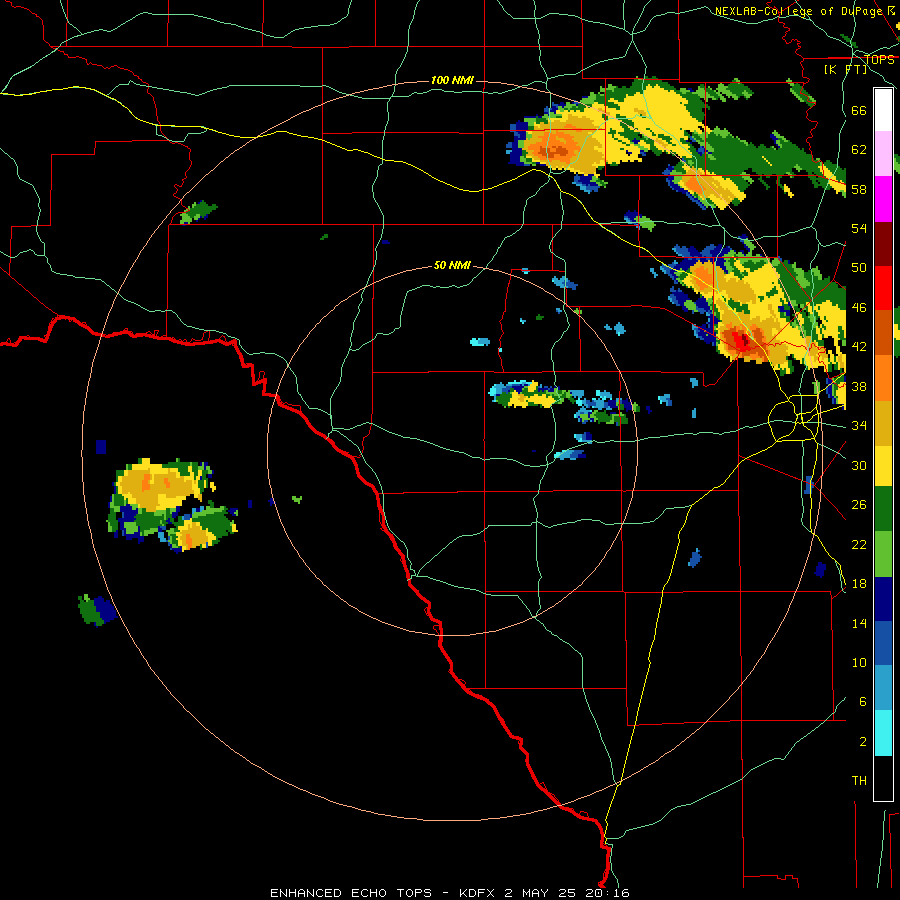Click legend value "62"
This screenshot has height=900, width=900.
859,149
